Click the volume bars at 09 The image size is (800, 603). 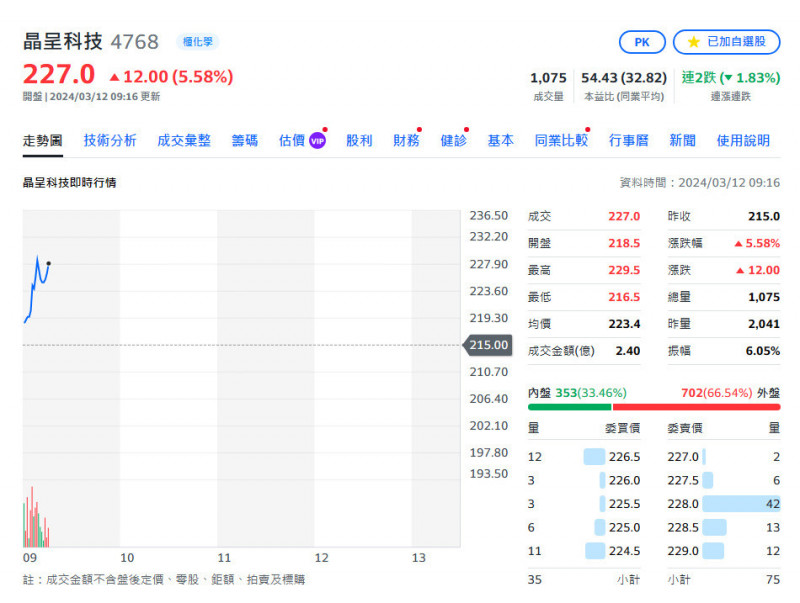click(x=36, y=518)
